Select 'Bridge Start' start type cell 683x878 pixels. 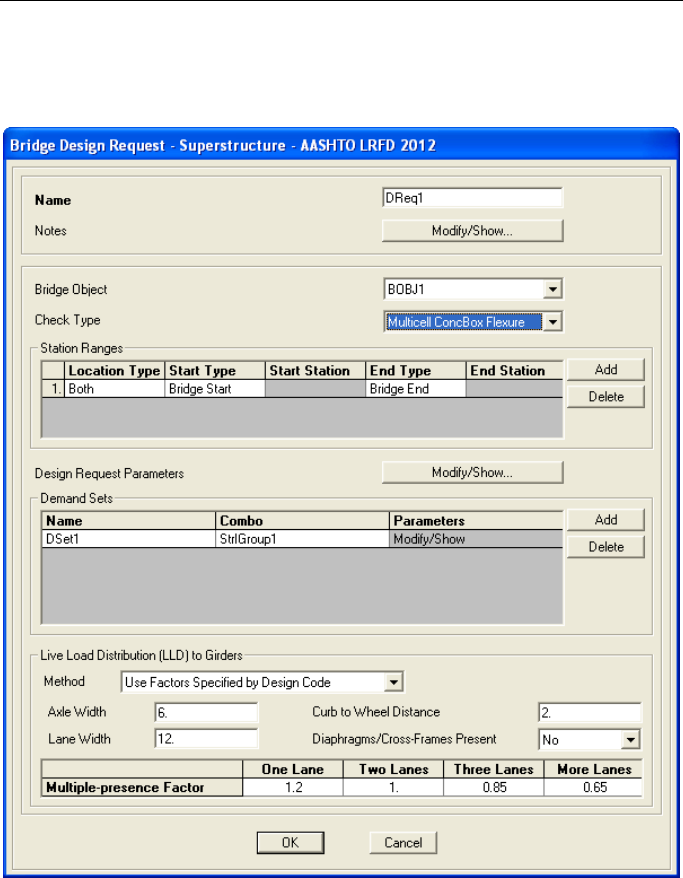coord(215,389)
